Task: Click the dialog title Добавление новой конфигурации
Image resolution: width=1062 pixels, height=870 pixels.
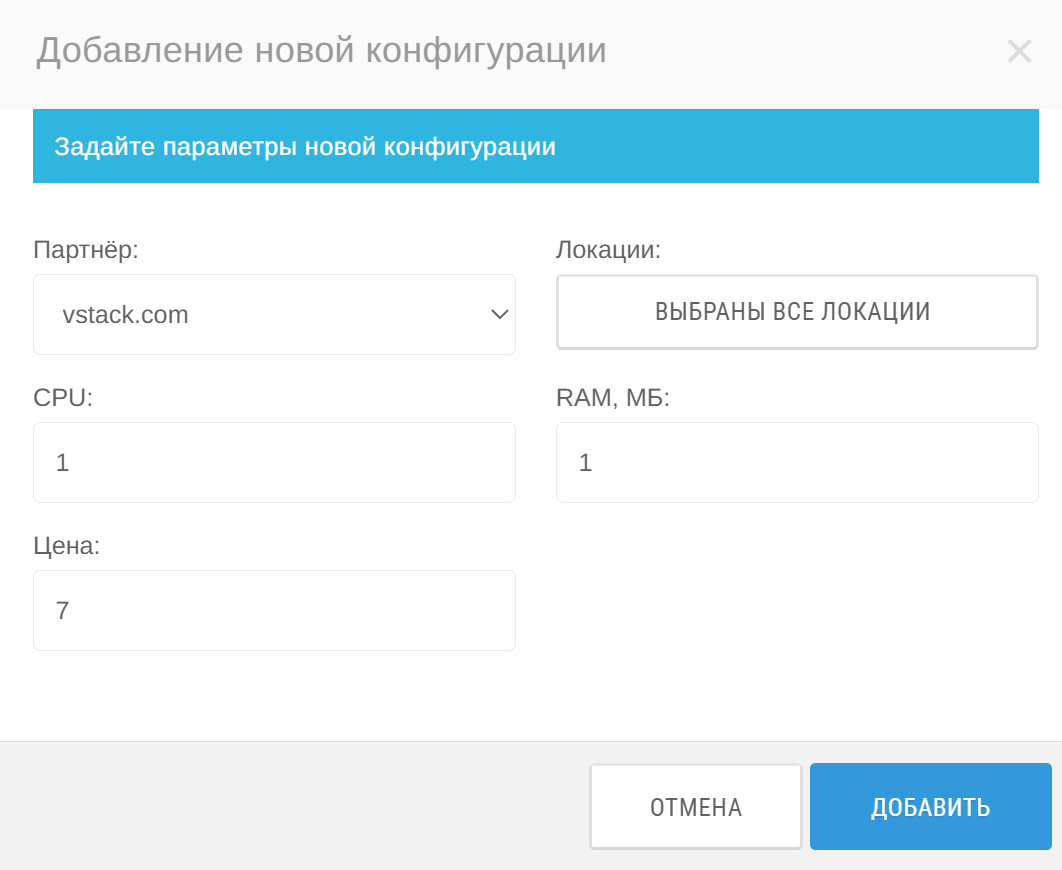Action: tap(321, 50)
